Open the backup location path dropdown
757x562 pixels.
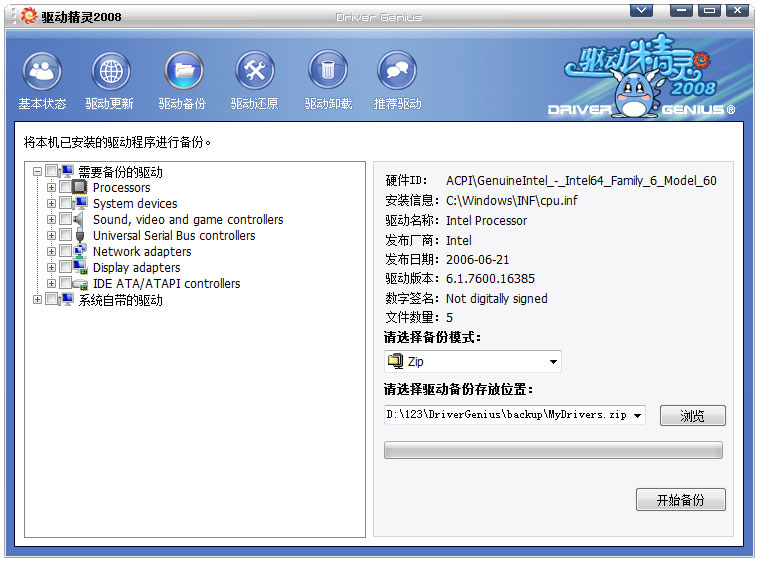point(638,415)
